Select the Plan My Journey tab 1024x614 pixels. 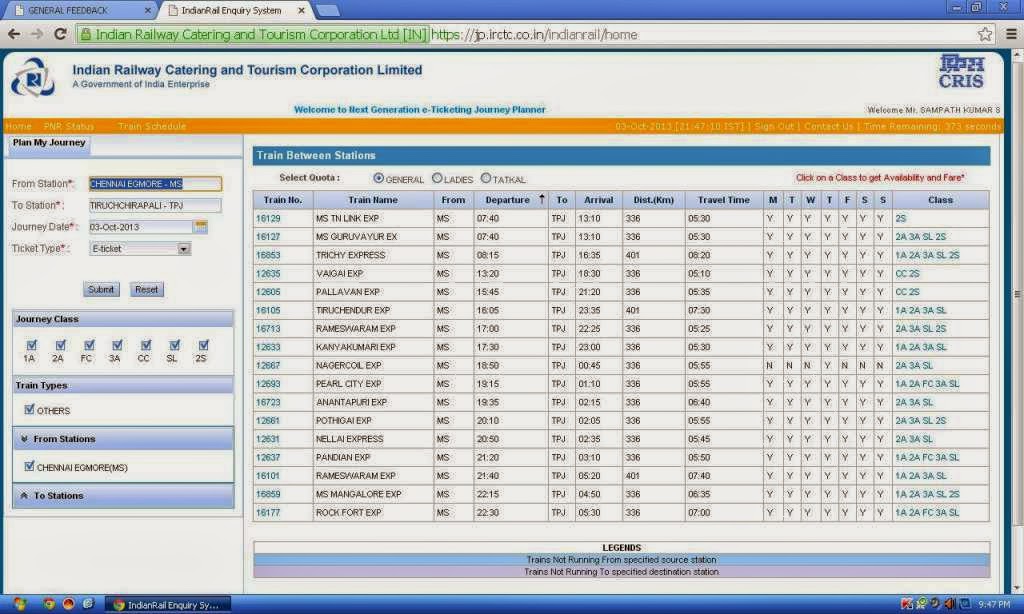[49, 143]
